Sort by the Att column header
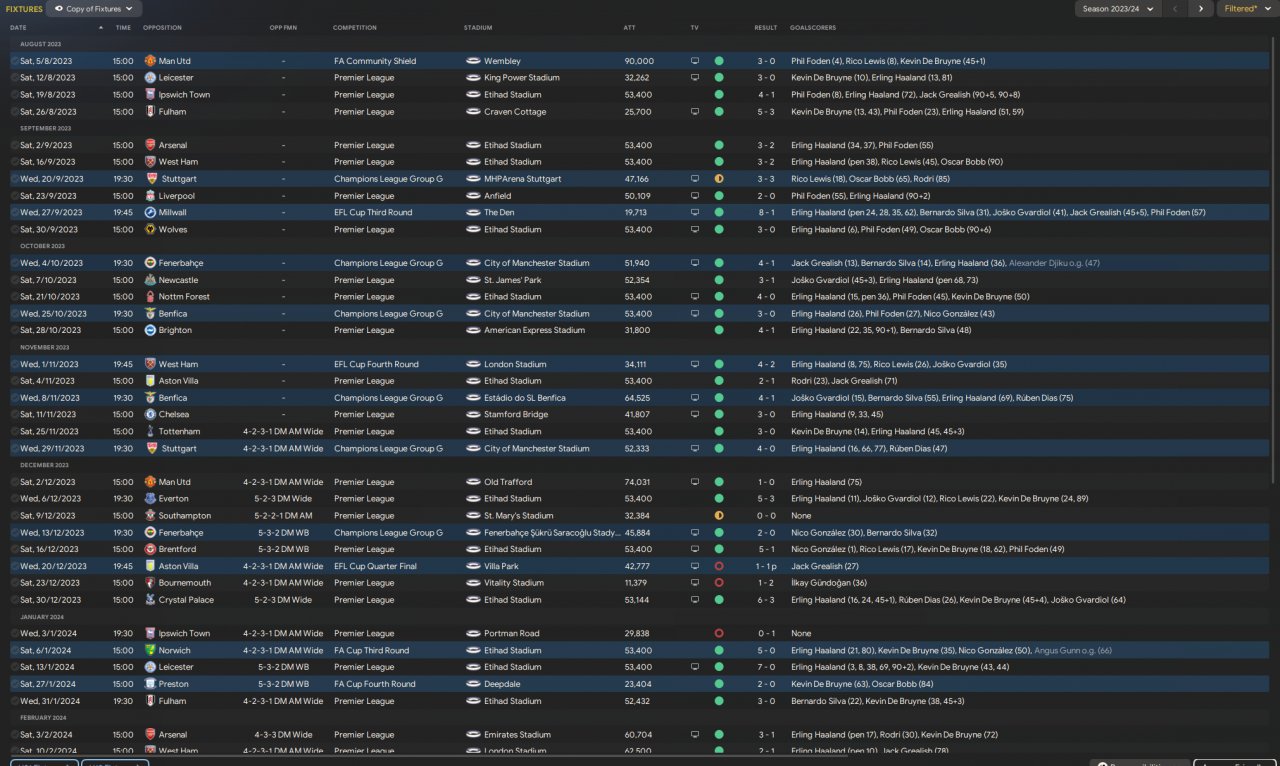The width and height of the screenshot is (1280, 766). tap(629, 28)
